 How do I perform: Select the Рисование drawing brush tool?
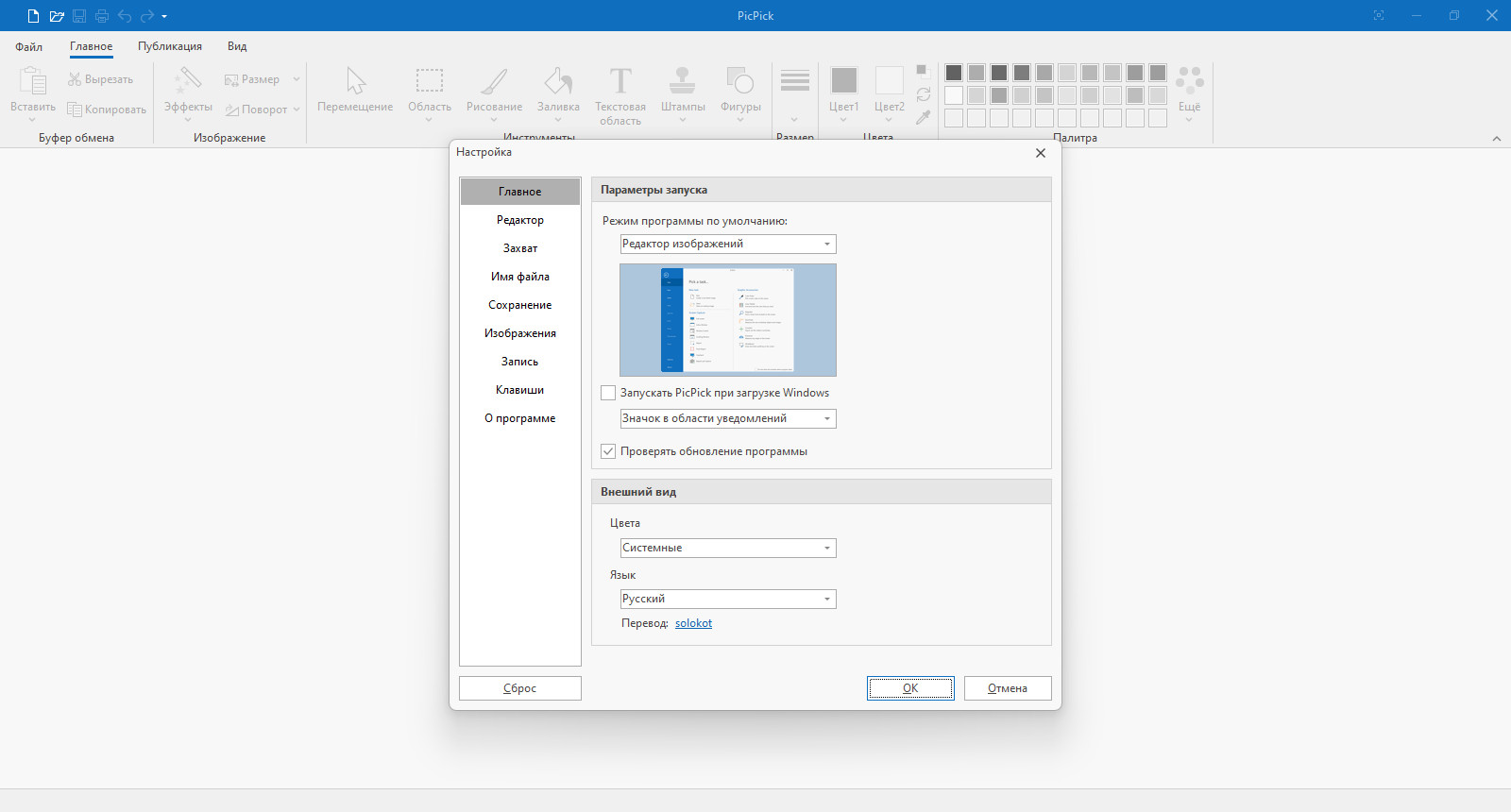(494, 94)
